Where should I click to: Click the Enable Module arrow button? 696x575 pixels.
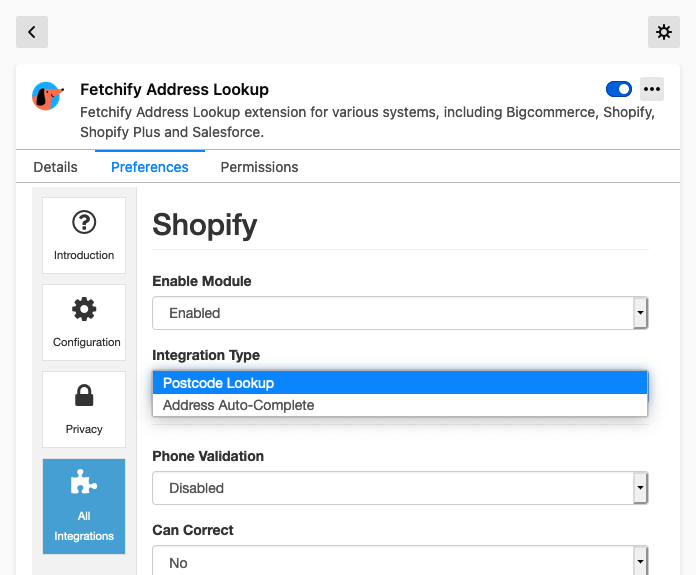640,313
